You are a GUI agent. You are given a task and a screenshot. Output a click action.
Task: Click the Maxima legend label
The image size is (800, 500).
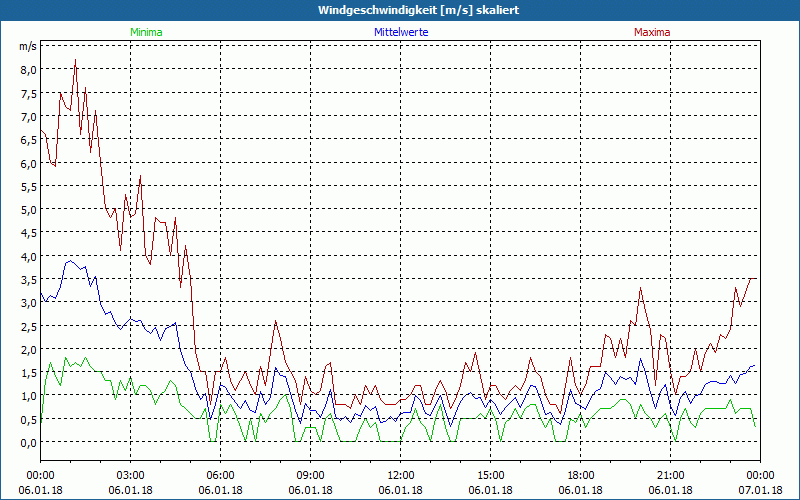652,32
